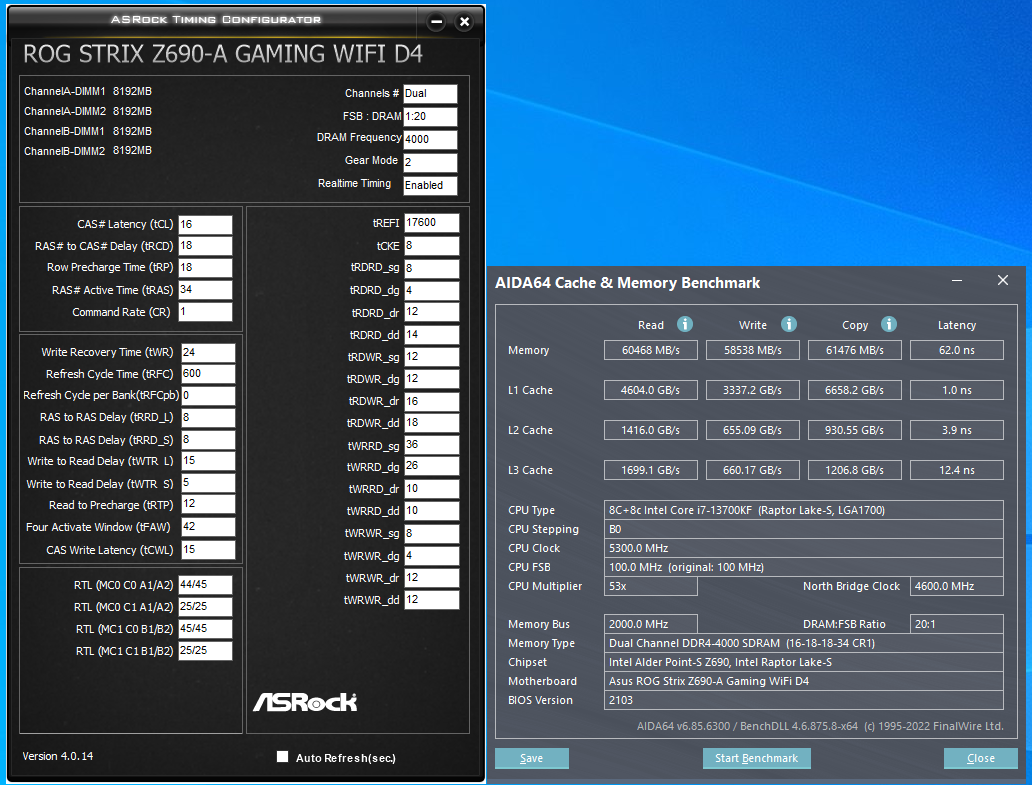Click the RTL (MC0 C0 A1/A2) field
The width and height of the screenshot is (1032, 785).
[205, 585]
